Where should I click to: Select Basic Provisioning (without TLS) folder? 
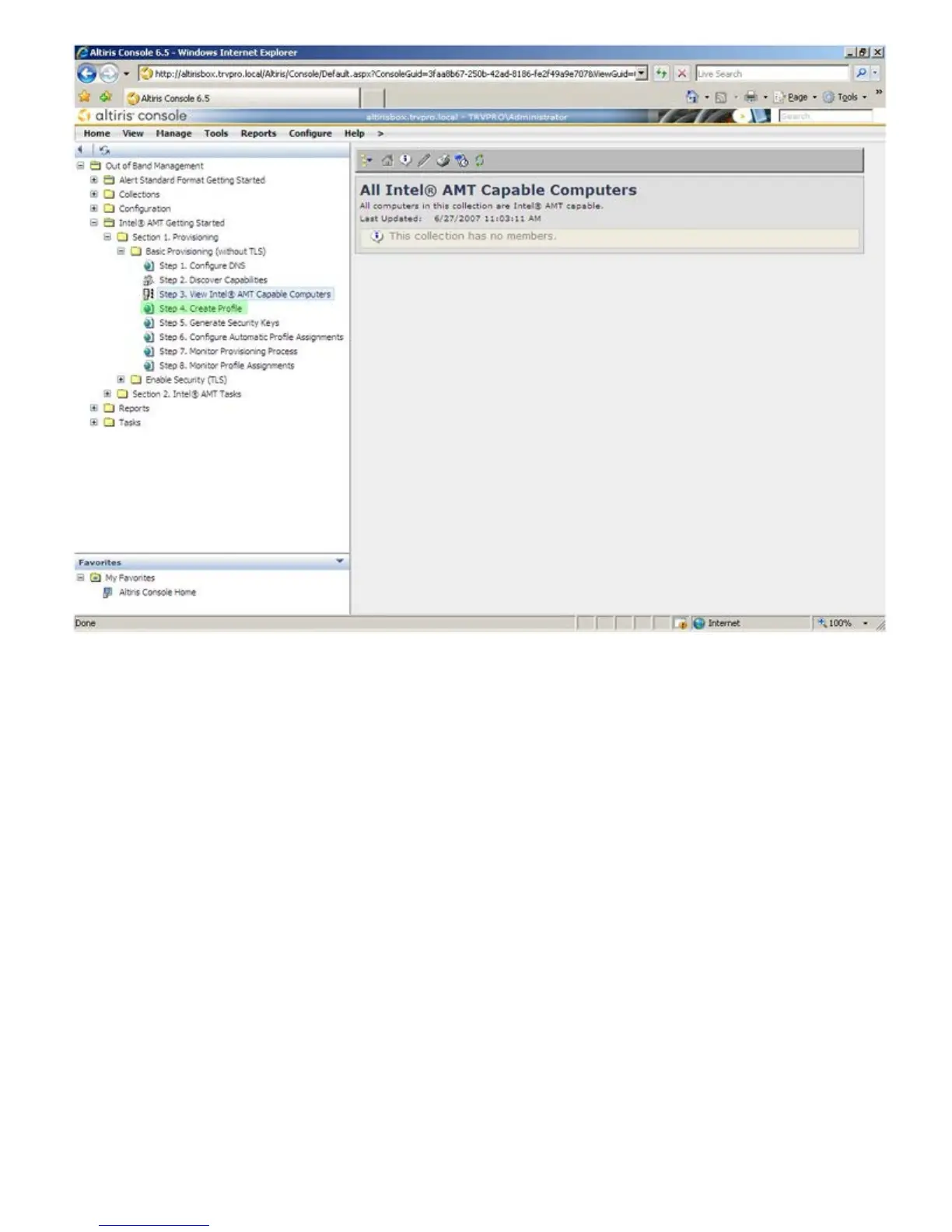coord(205,252)
